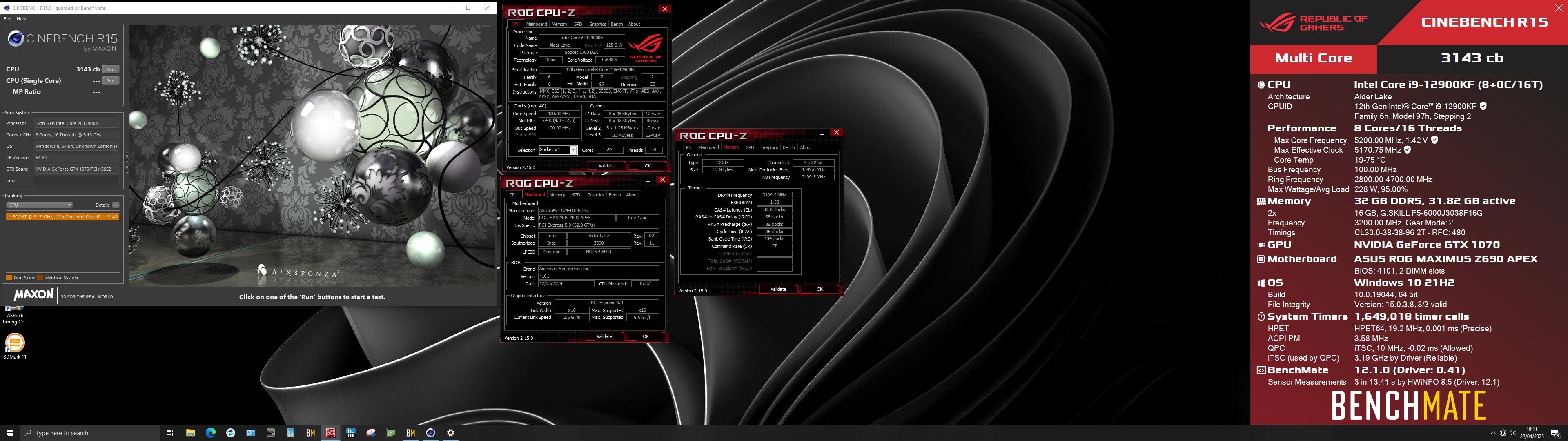Viewport: 1568px width, 441px height.
Task: Click OK in the CPU-Z Memory window
Action: (x=819, y=290)
